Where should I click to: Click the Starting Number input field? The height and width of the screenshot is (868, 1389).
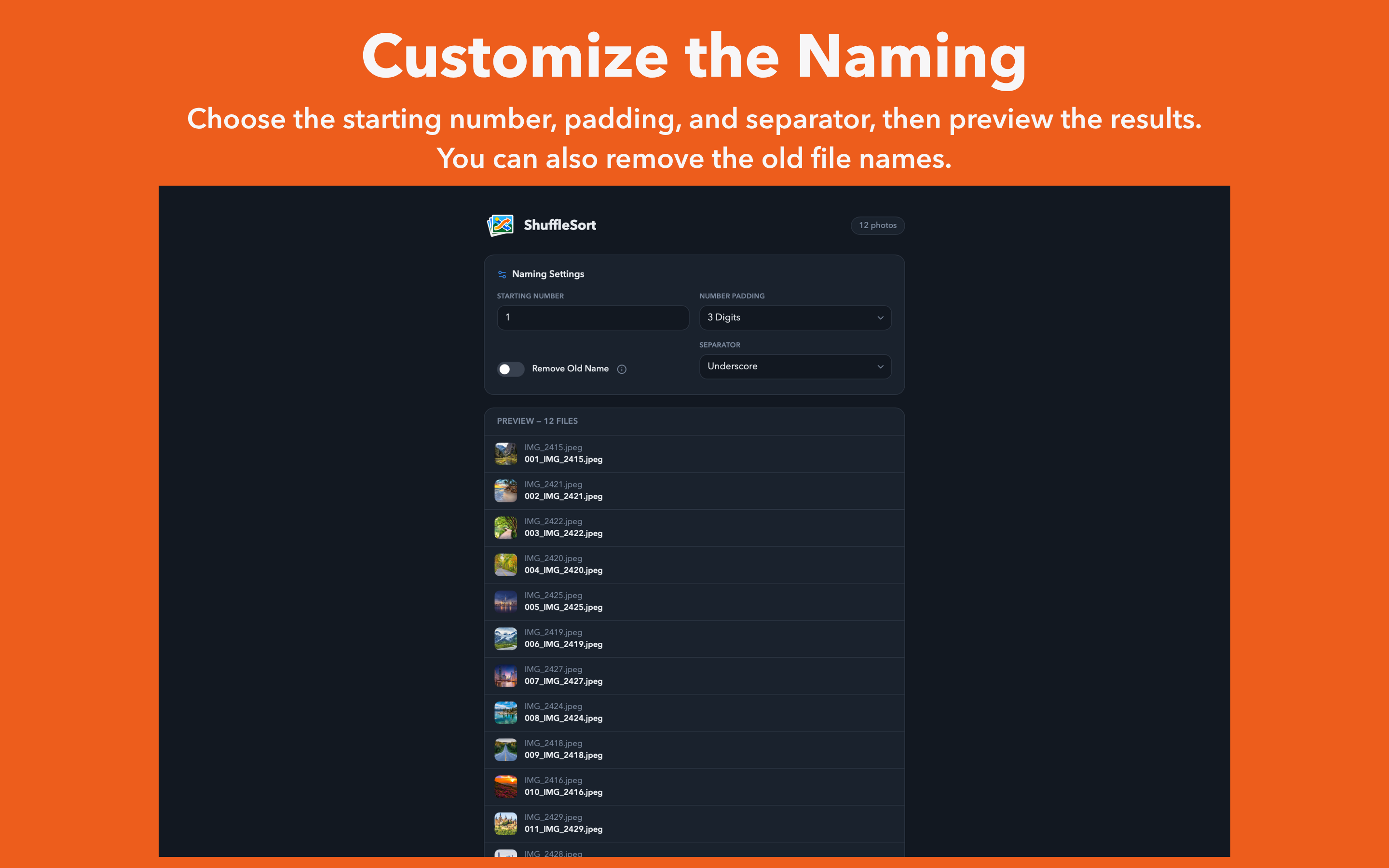(592, 317)
